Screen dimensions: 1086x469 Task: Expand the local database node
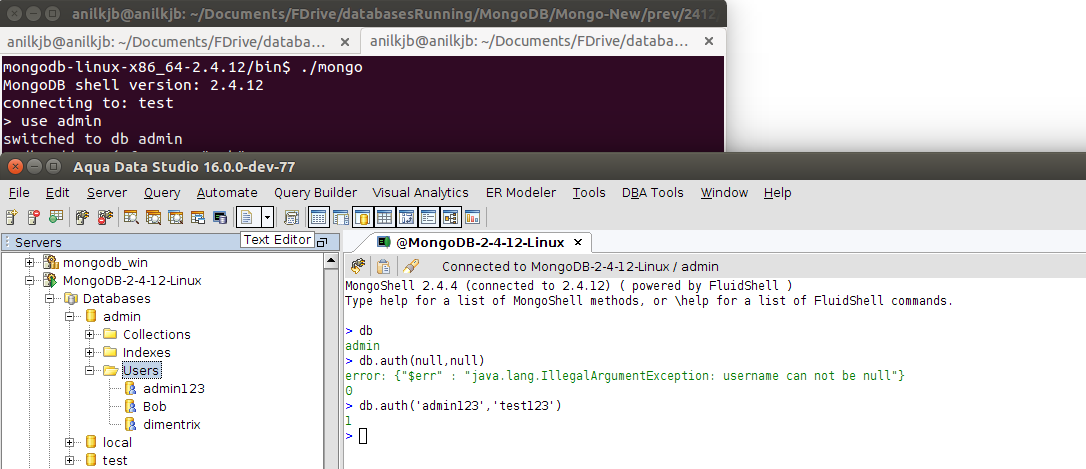click(70, 443)
